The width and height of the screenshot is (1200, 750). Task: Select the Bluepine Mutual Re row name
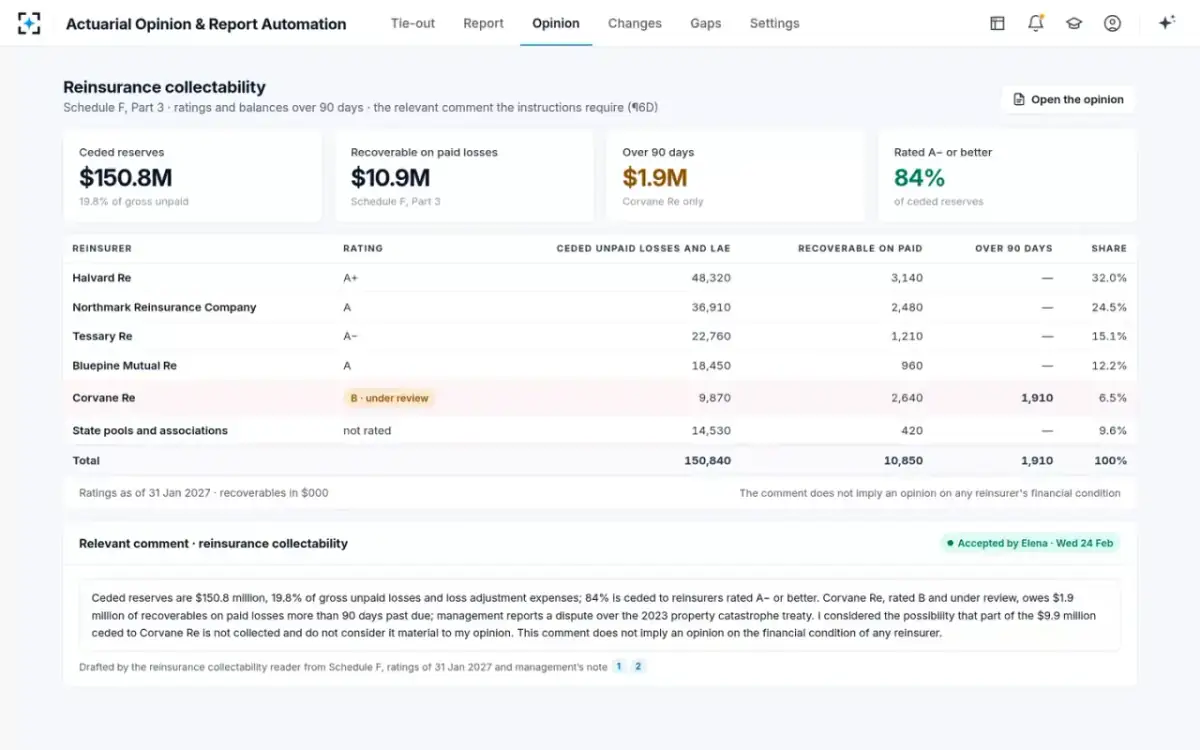pos(124,366)
